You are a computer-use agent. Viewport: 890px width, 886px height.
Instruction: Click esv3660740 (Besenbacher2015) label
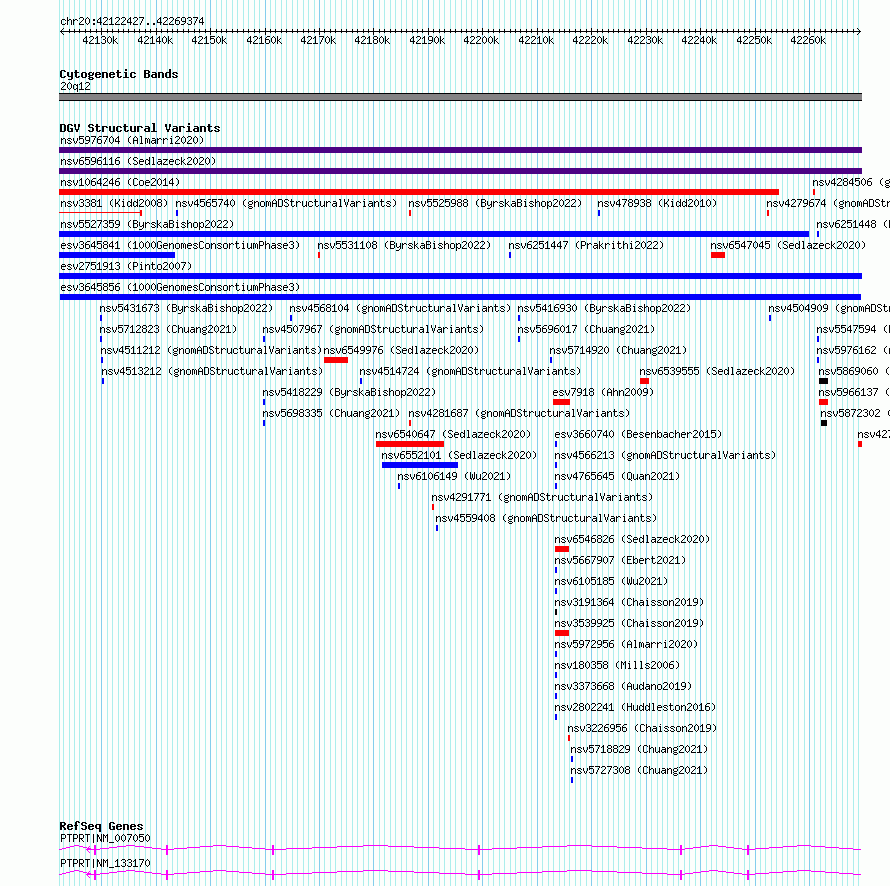pos(638,434)
